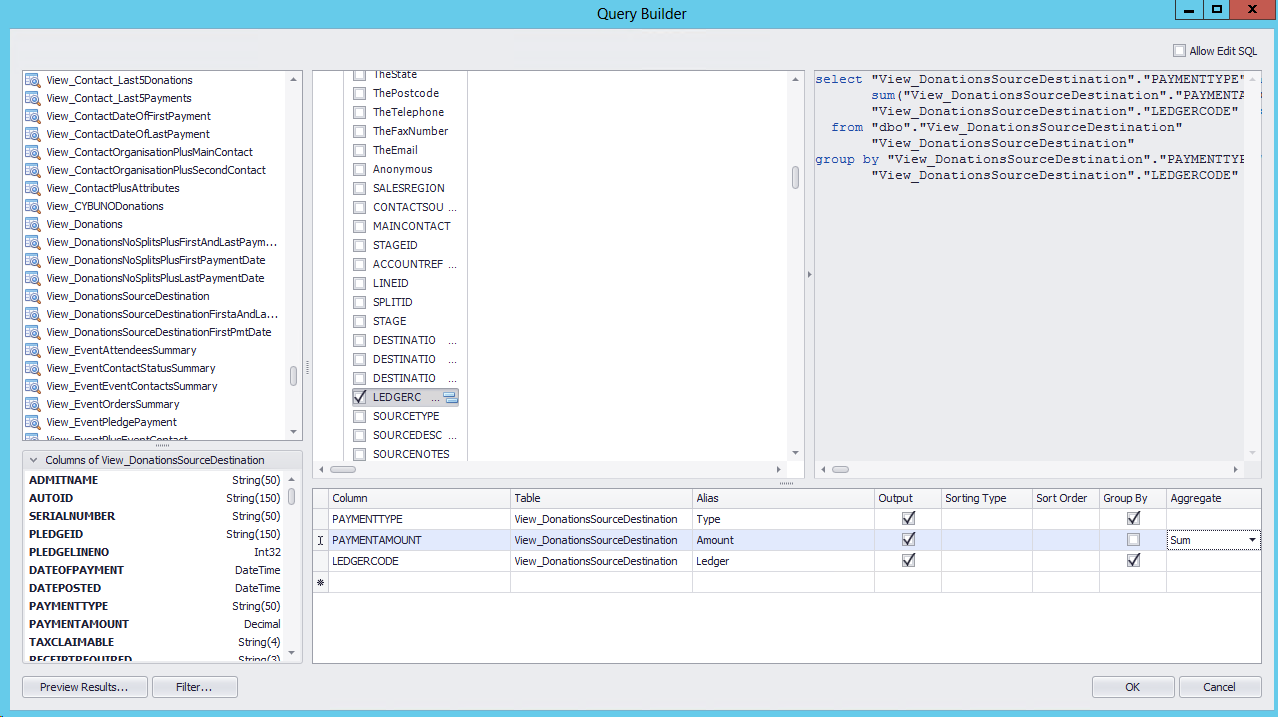Click the icon beside View_CYBUNODonations
This screenshot has height=717, width=1278.
(32, 206)
